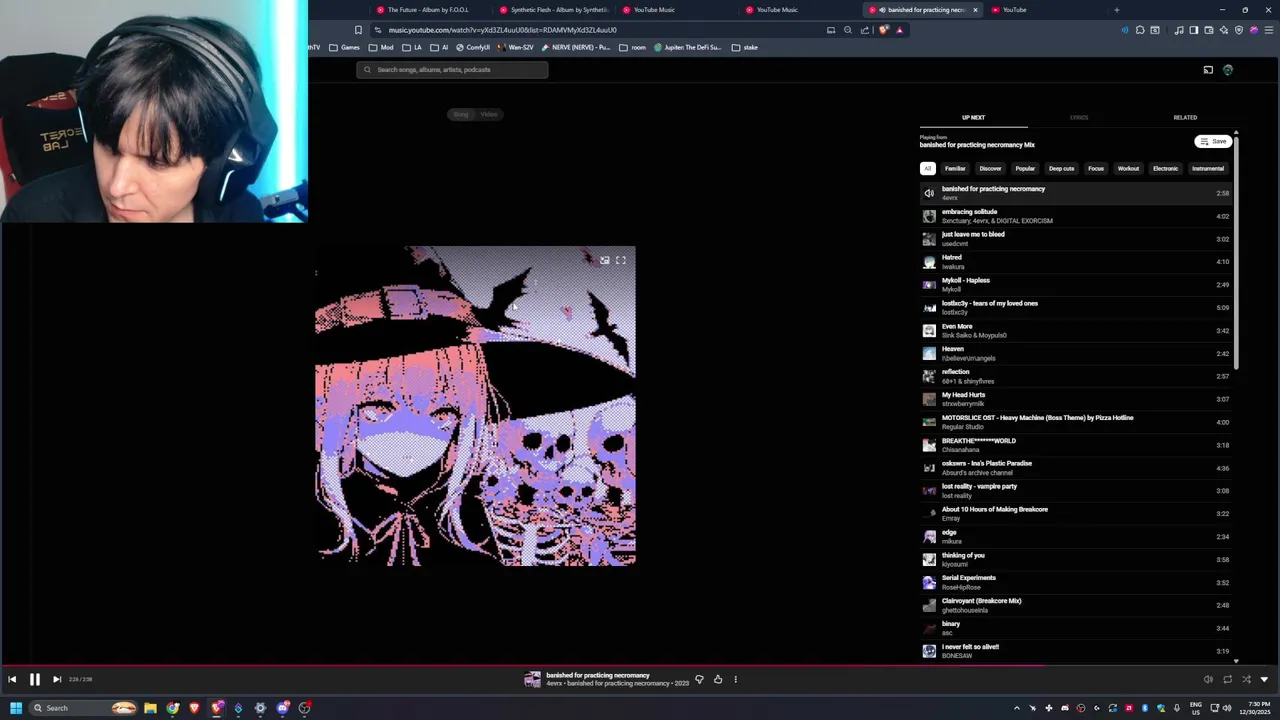Open File Explorer from the taskbar
This screenshot has width=1280, height=720.
coord(150,708)
